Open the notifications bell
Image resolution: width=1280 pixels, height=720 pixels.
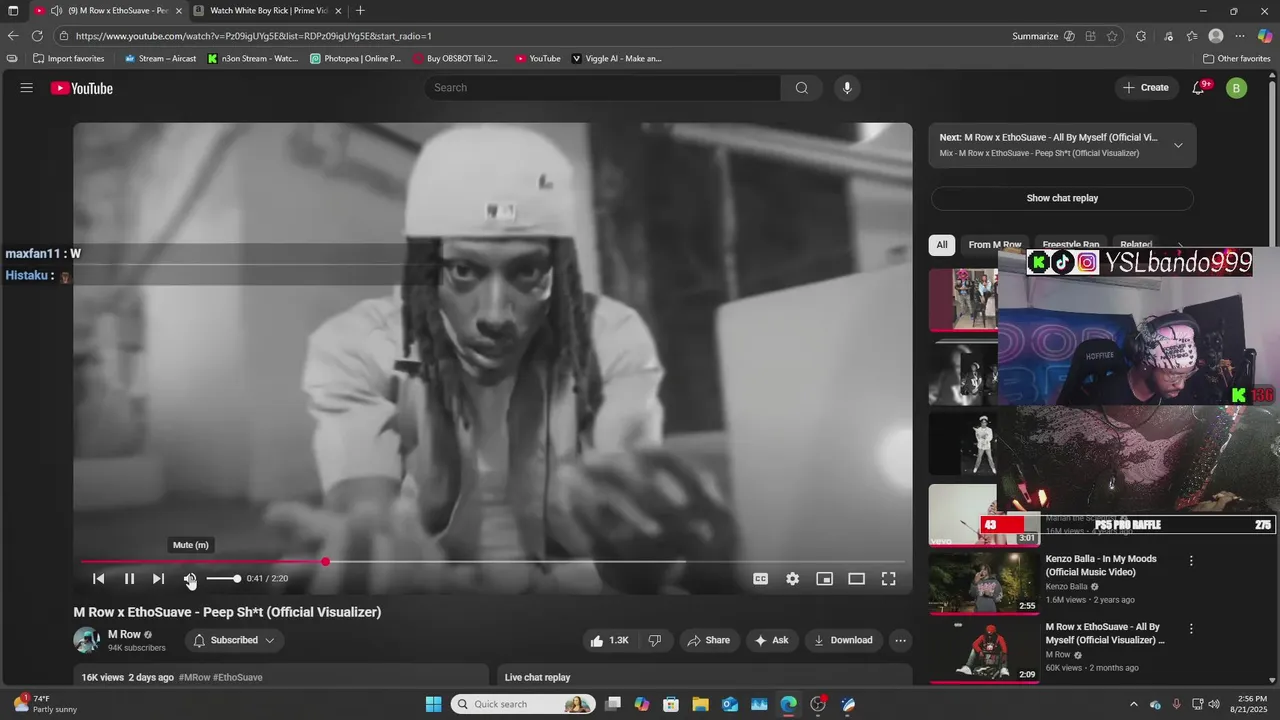(1198, 88)
